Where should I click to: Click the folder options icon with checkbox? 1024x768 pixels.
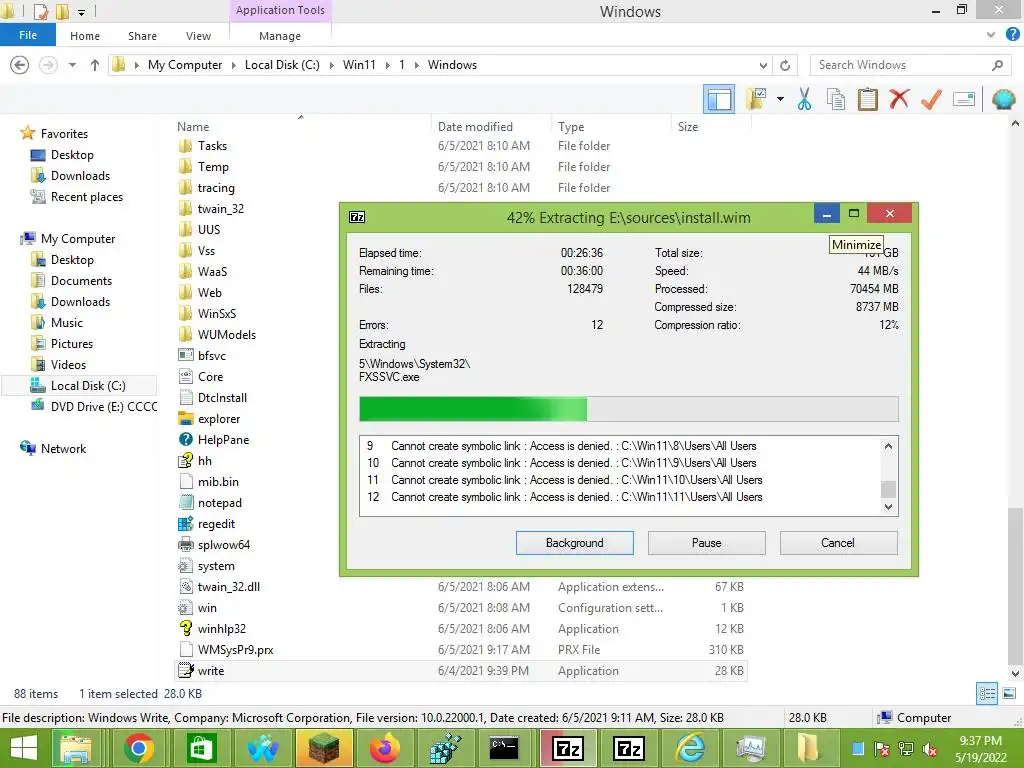point(756,100)
